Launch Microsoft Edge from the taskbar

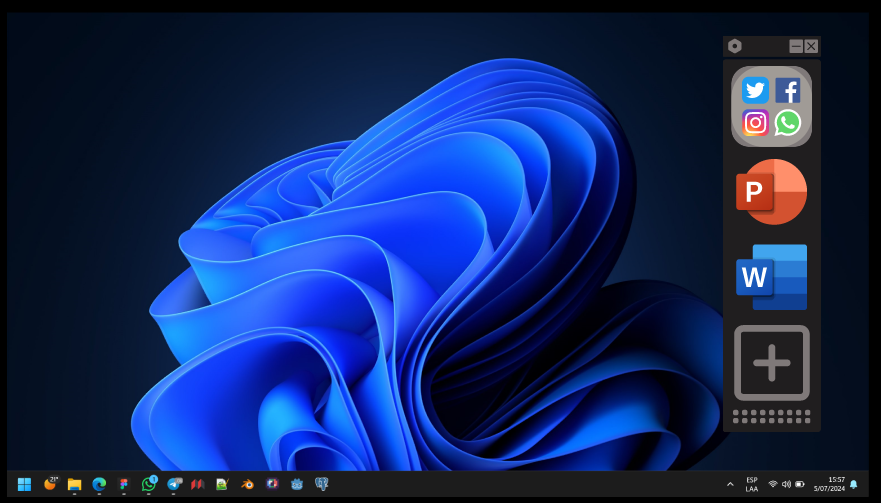[99, 484]
